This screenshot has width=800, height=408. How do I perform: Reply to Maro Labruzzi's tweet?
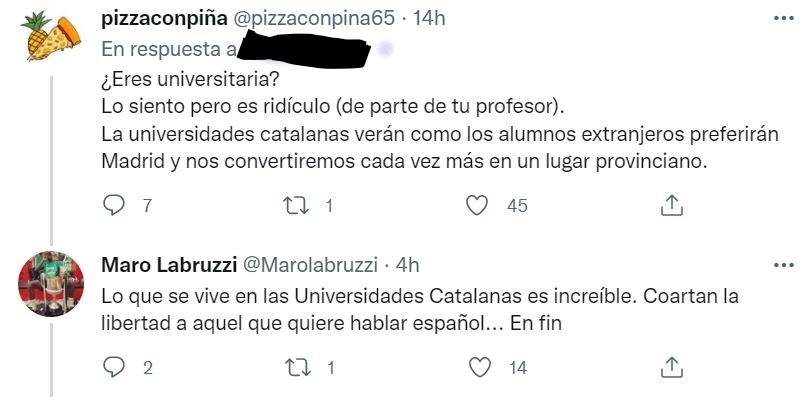pos(114,367)
